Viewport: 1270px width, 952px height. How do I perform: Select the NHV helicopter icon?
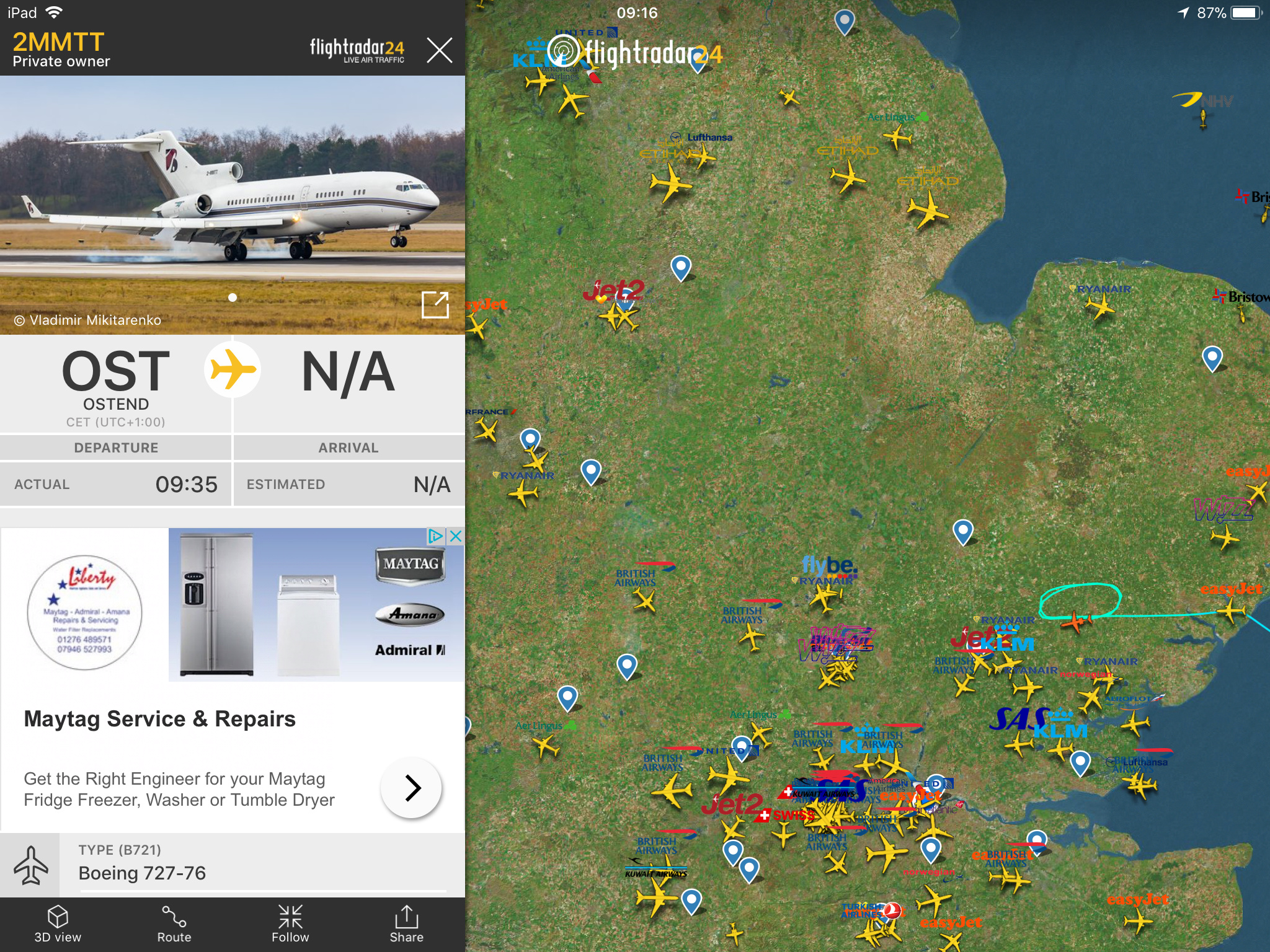tap(1203, 118)
